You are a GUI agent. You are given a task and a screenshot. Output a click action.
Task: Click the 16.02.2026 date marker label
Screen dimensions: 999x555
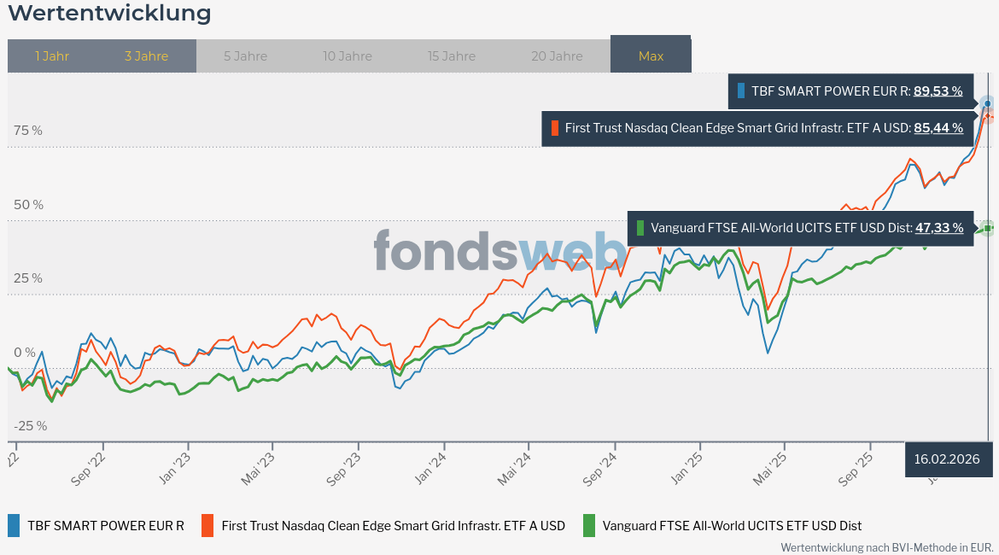(x=947, y=459)
